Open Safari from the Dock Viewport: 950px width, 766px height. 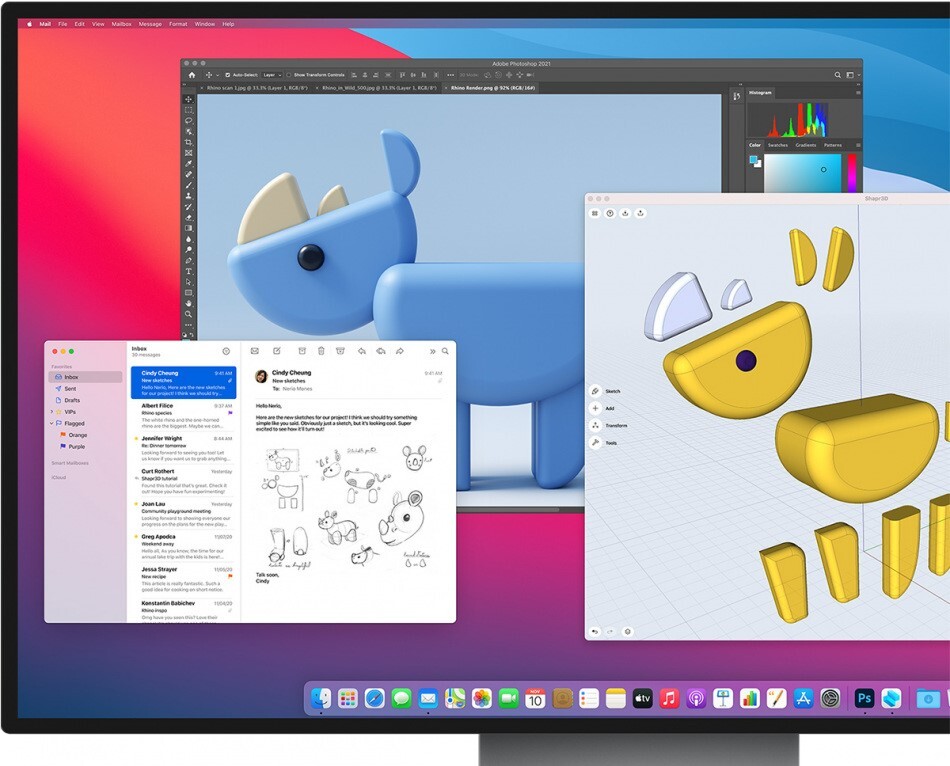click(x=373, y=698)
